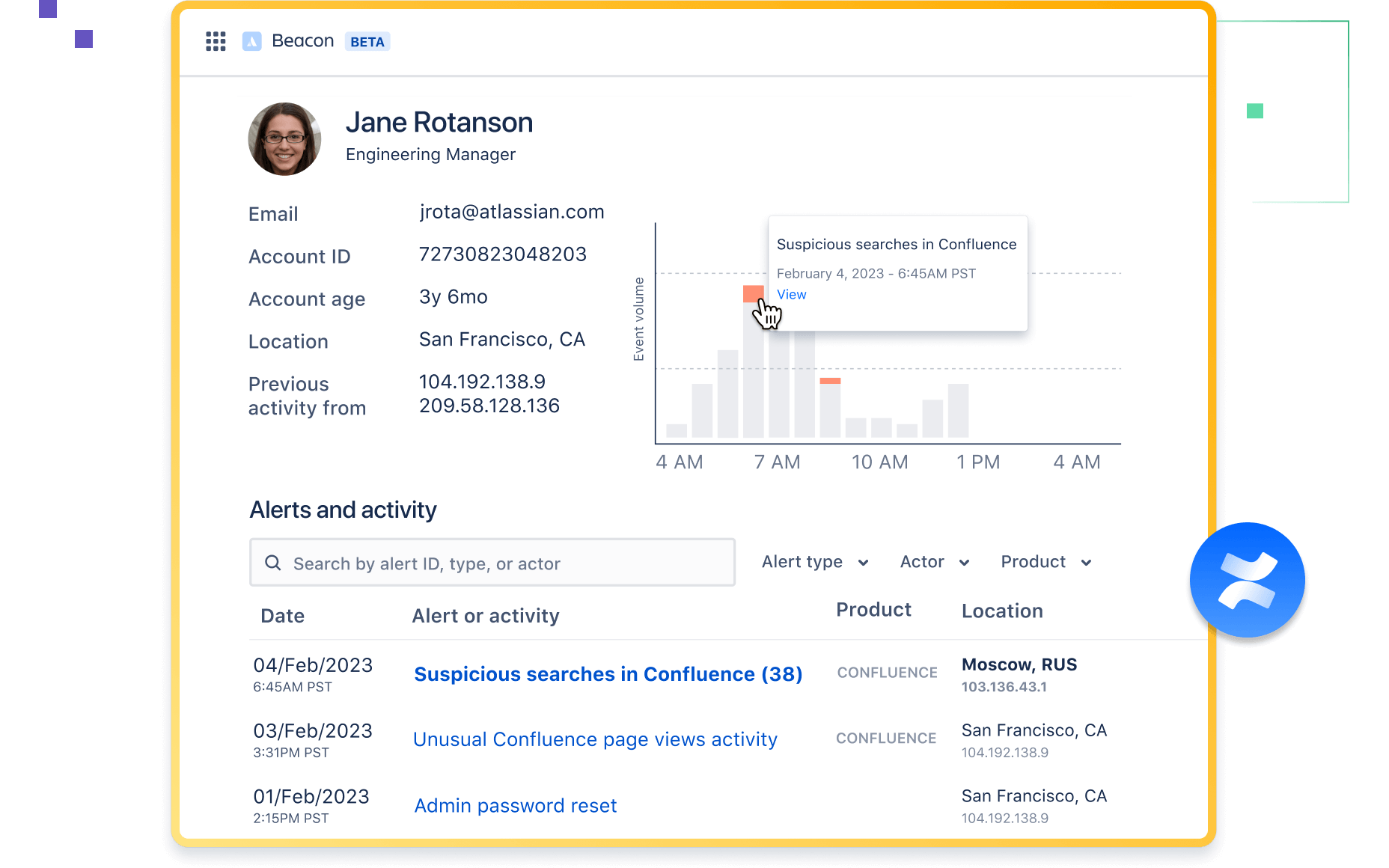Expand the Alert type filter dropdown

click(815, 562)
